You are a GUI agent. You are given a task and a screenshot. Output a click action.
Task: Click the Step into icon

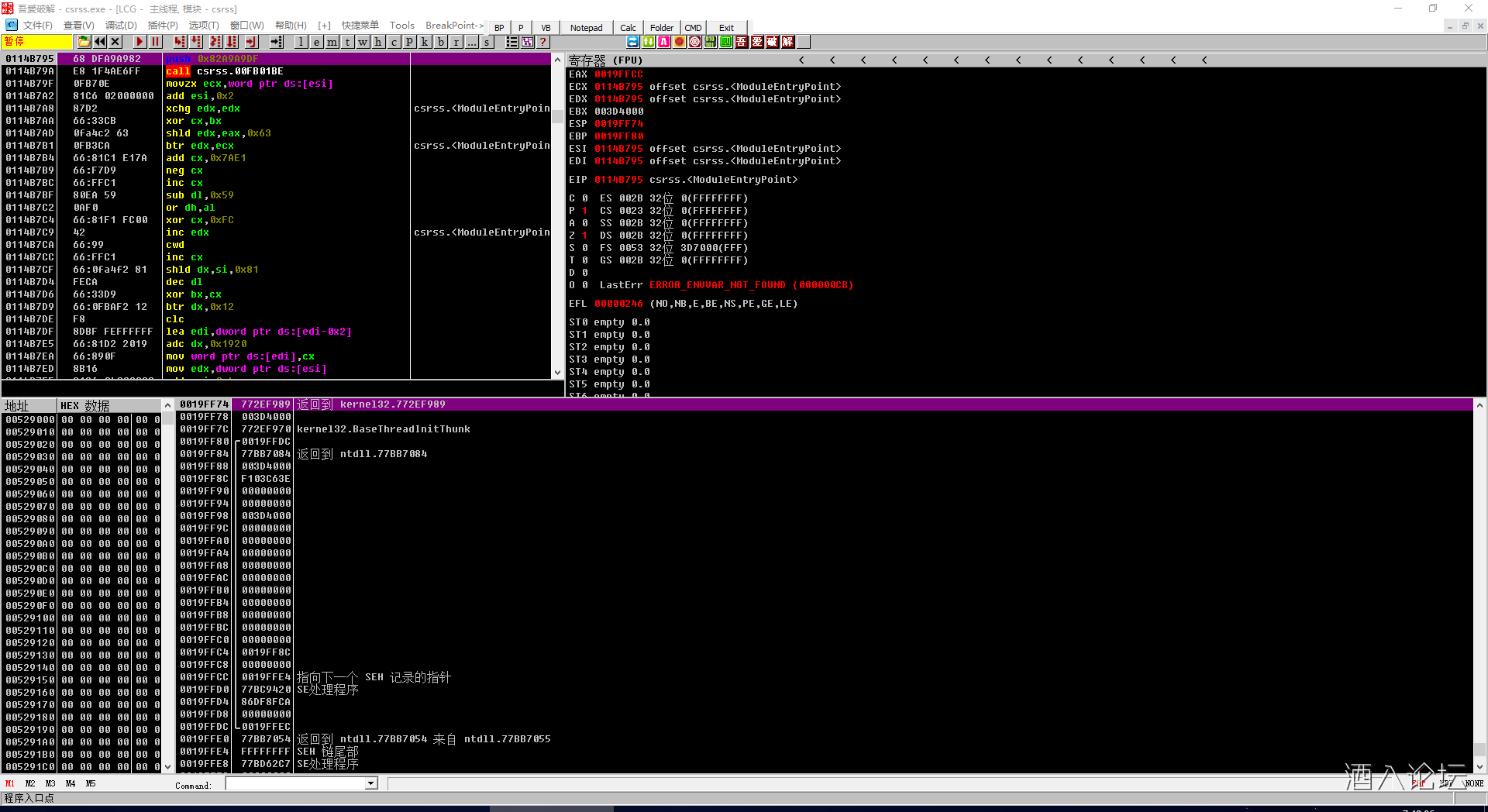click(180, 42)
